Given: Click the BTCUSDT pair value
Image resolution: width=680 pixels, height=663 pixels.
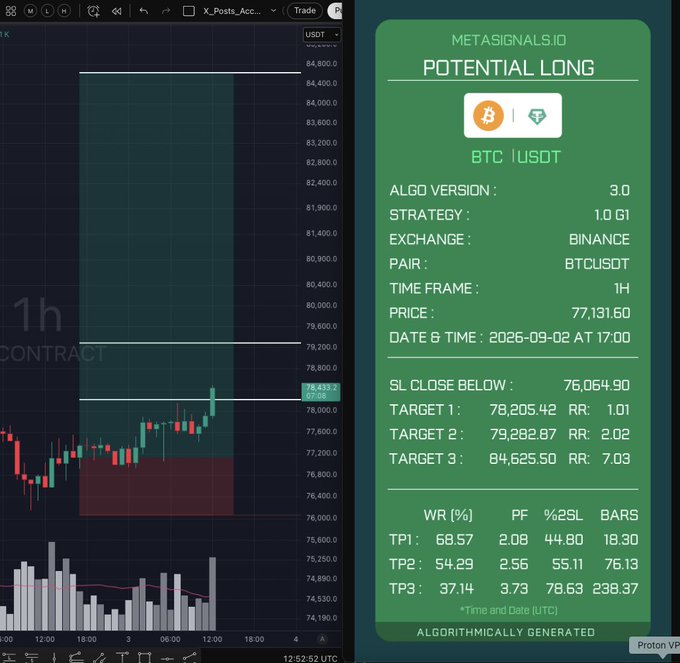Looking at the screenshot, I should pos(597,264).
